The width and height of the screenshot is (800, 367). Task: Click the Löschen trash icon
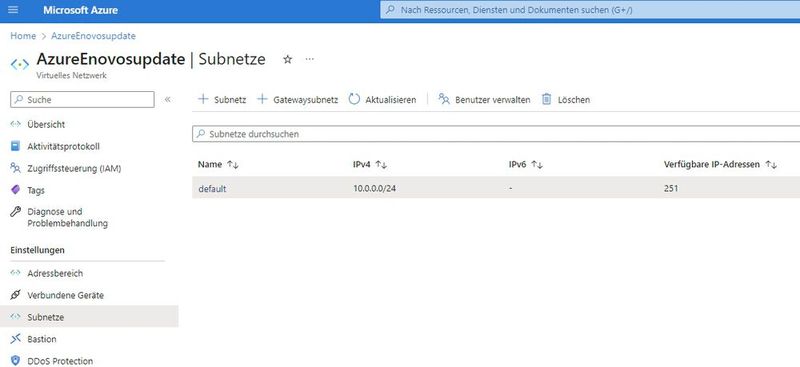[x=546, y=99]
